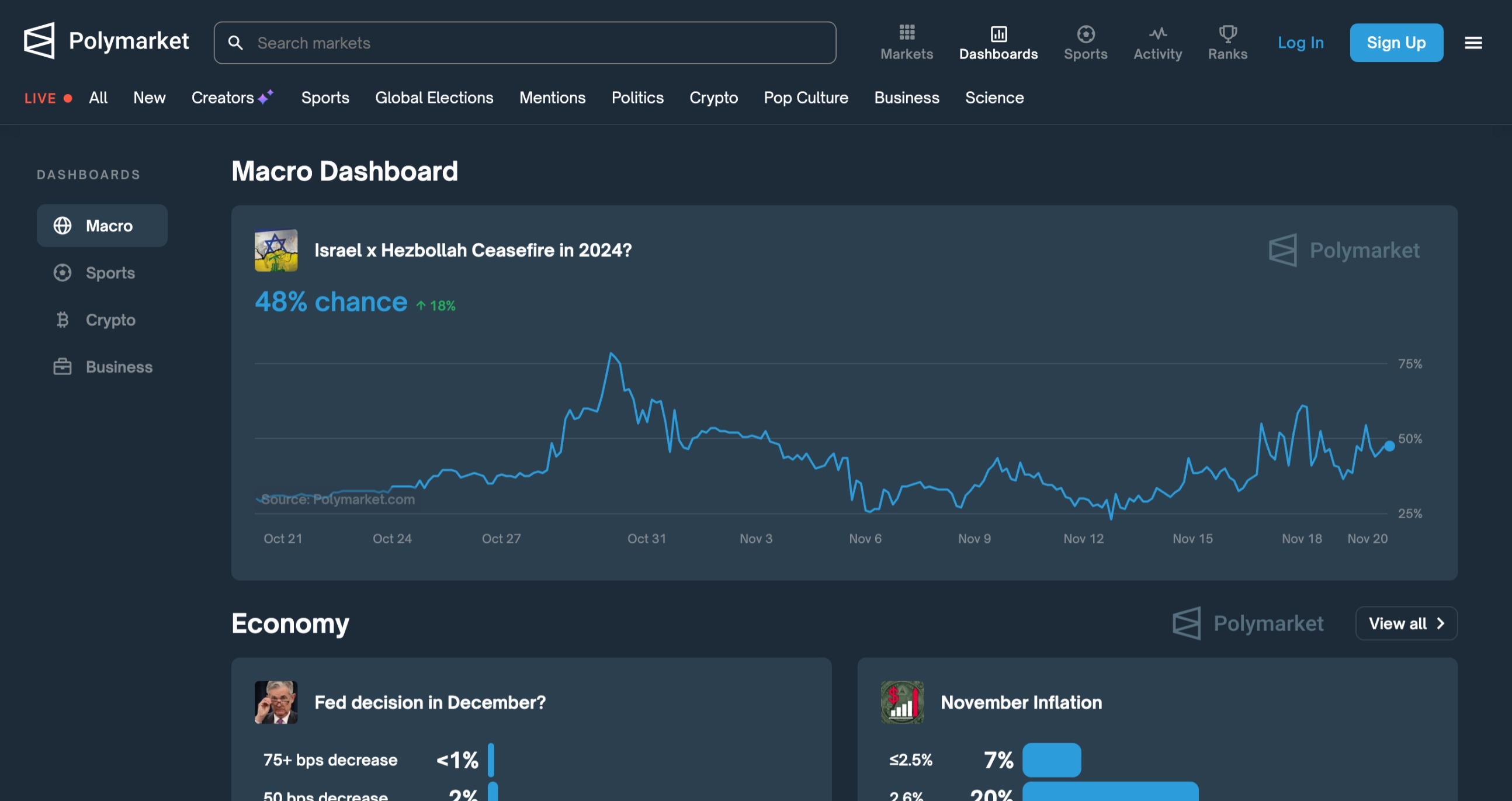Select the New category tab
The image size is (1512, 801).
tap(149, 98)
